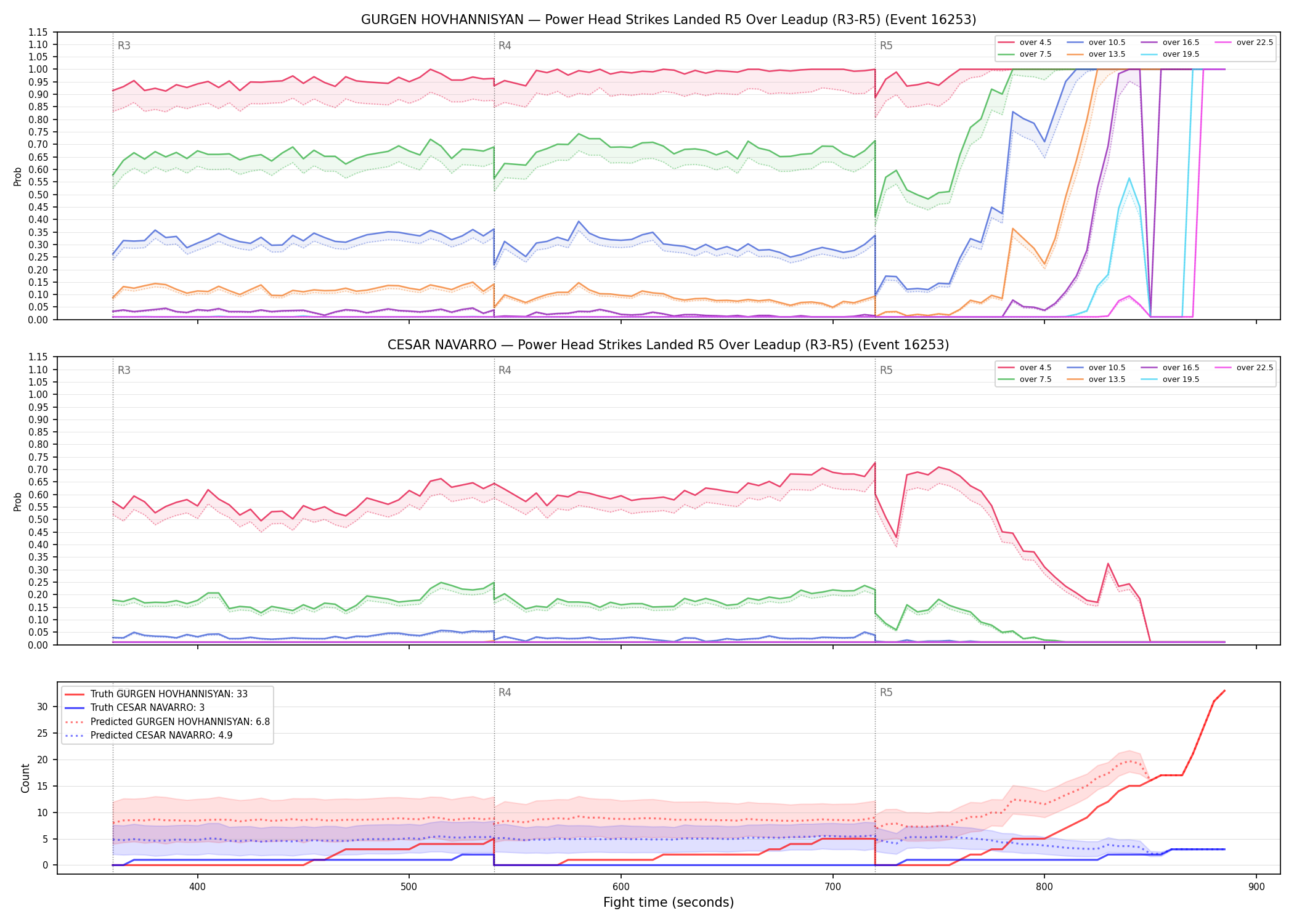Click the 1.15 tick of the Hovhannisyan chart
The image size is (1294, 924).
click(38, 32)
